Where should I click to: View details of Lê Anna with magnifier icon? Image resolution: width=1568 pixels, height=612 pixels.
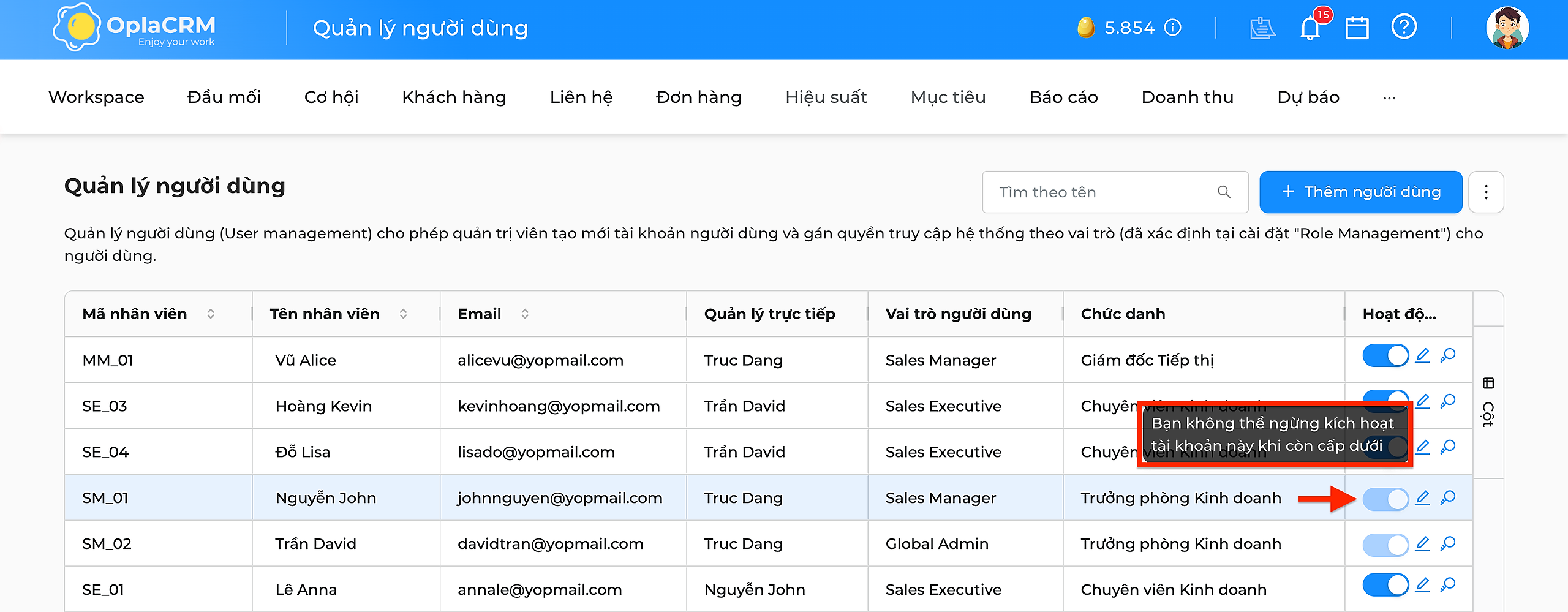(x=1448, y=586)
